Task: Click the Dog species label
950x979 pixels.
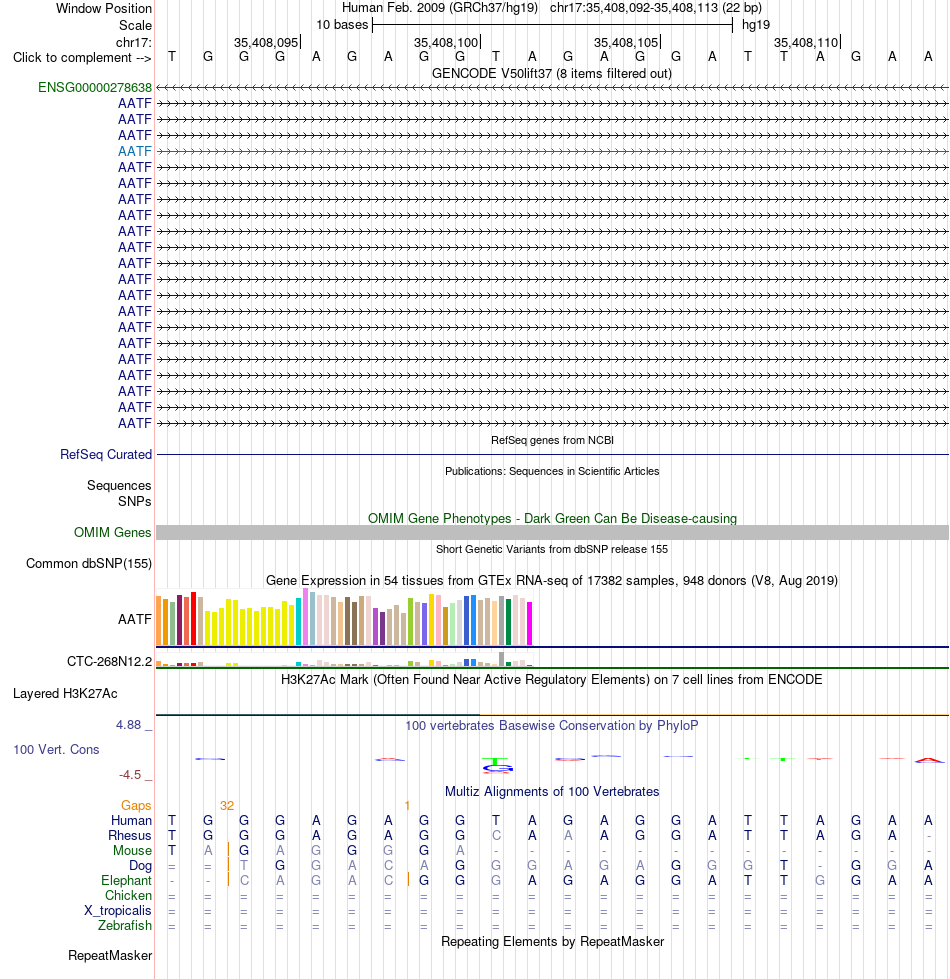Action: [140, 865]
